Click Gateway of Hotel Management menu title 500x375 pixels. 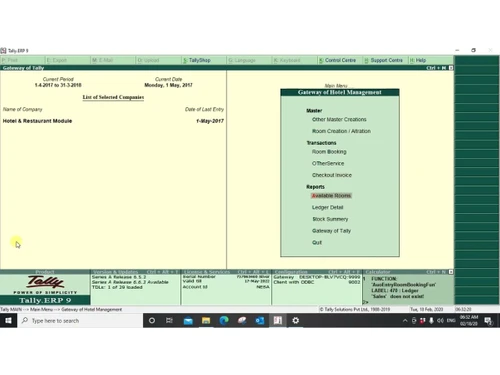click(340, 92)
